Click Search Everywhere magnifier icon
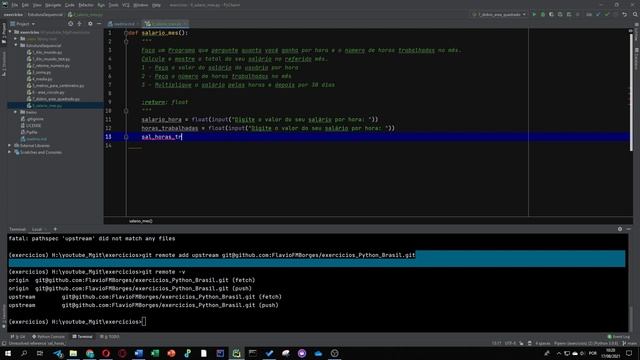Screen dimensions: 640x360 tap(635, 14)
